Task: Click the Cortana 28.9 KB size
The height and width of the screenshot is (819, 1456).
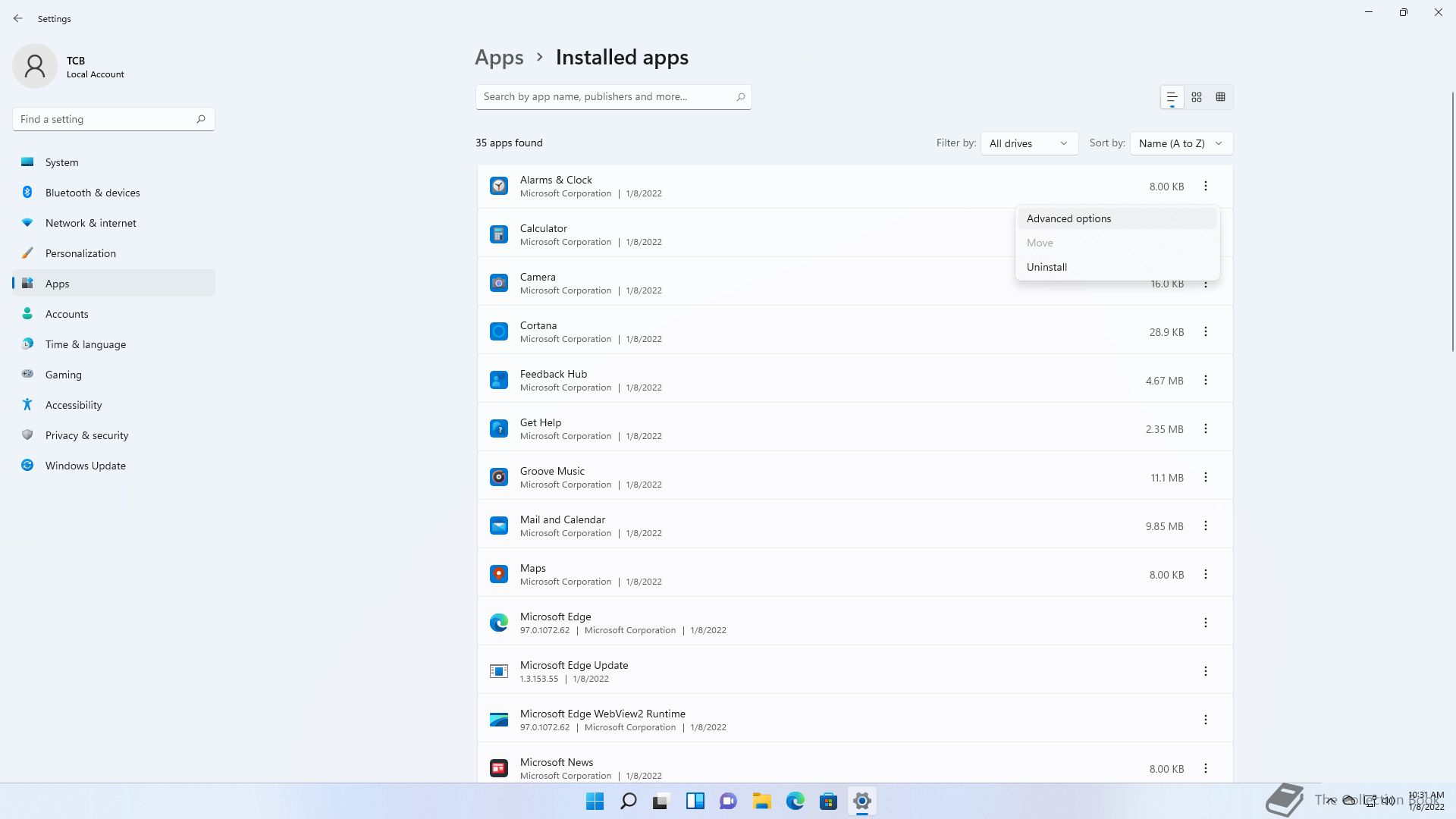Action: pyautogui.click(x=1166, y=332)
